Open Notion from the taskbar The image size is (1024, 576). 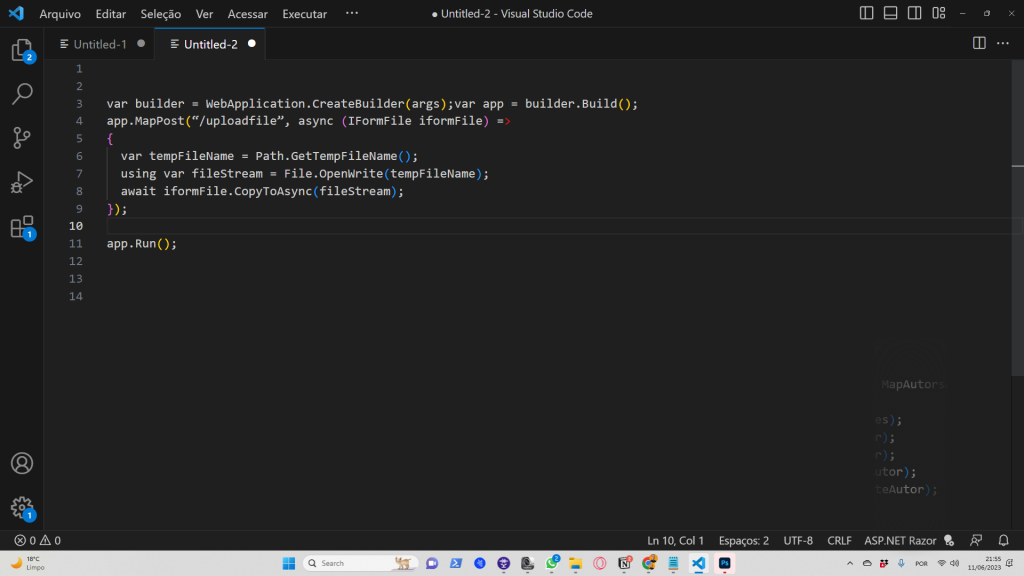click(624, 563)
